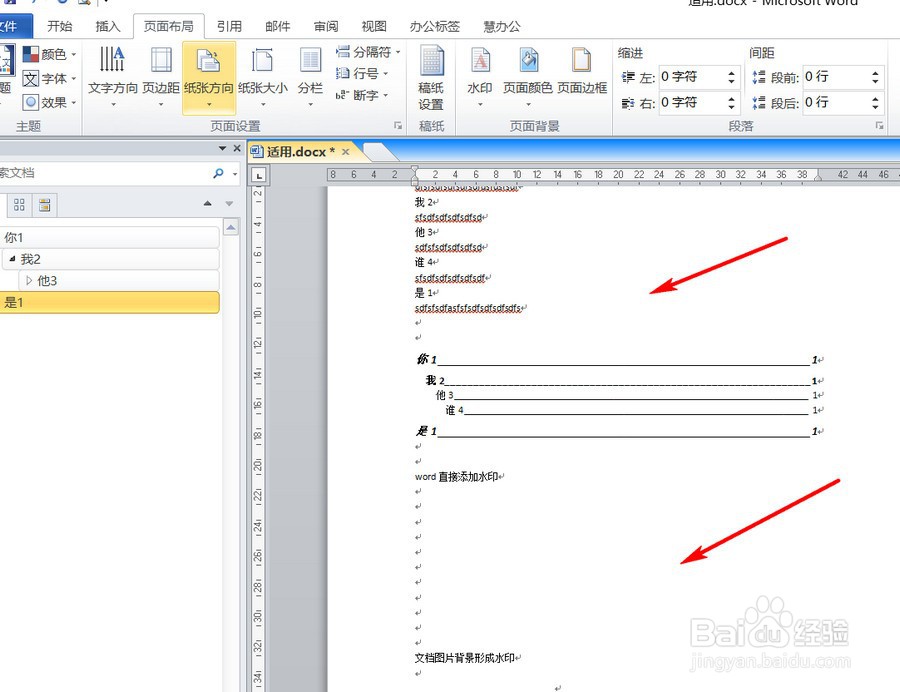Close the 适用.docx document tab
Viewport: 900px width, 692px height.
tap(346, 152)
